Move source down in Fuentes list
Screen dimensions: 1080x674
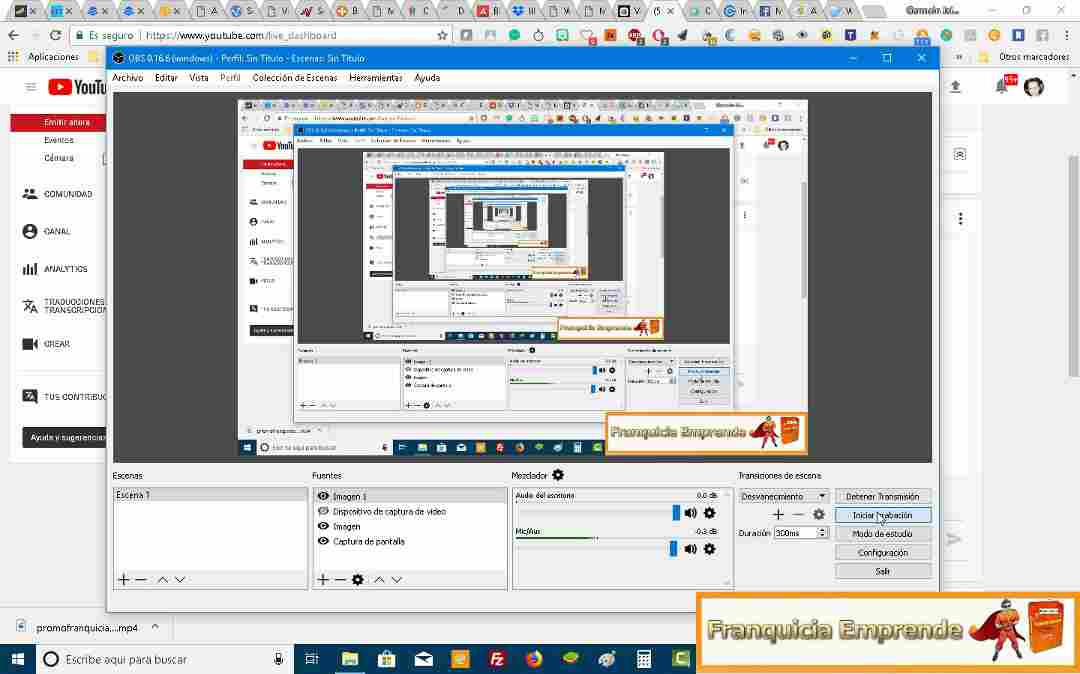click(397, 580)
